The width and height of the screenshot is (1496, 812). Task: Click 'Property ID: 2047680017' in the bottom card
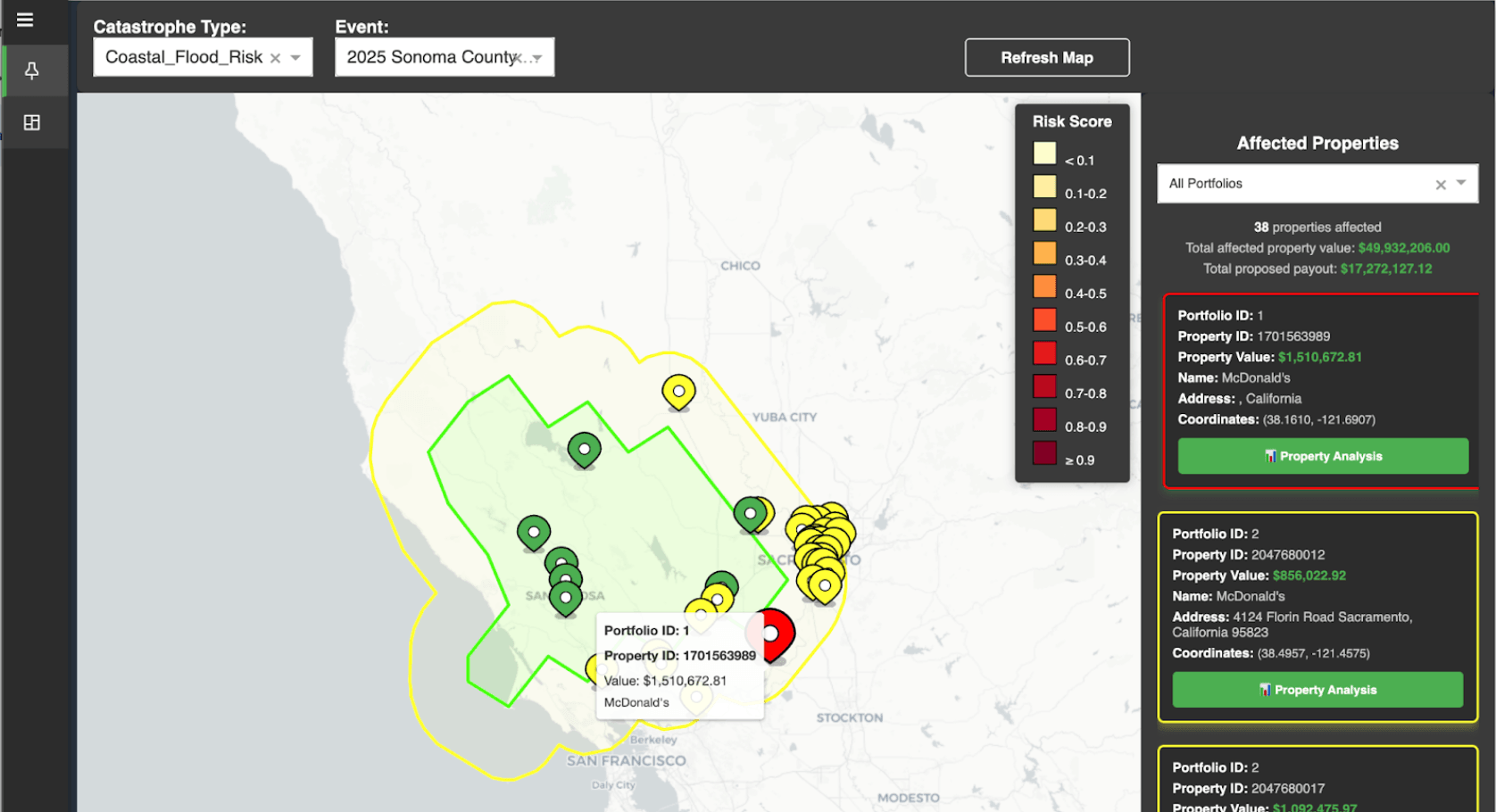coord(1249,789)
